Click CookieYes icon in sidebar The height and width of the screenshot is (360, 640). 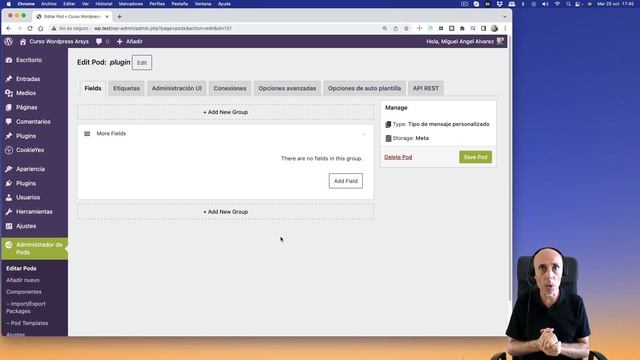click(9, 150)
